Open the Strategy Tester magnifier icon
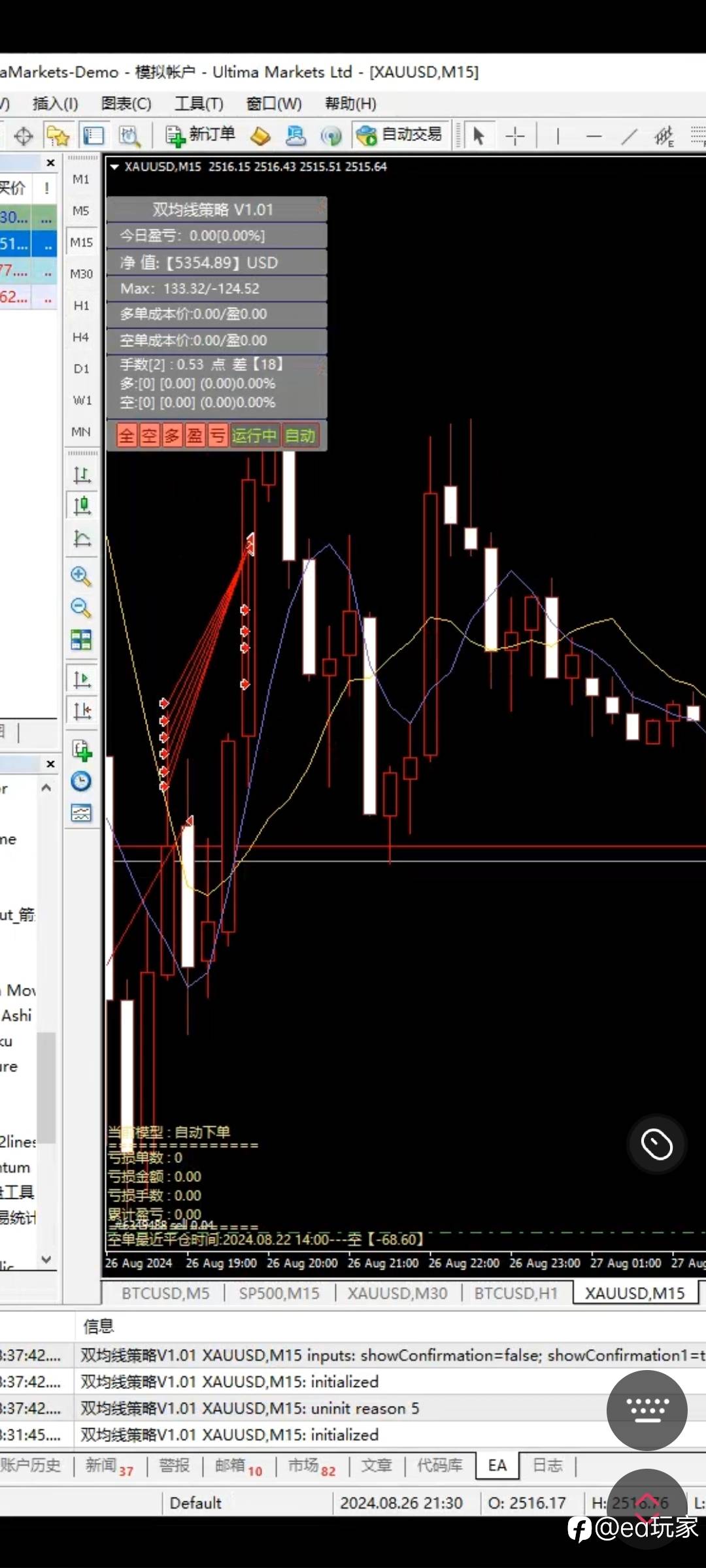This screenshot has width=706, height=1568. pyautogui.click(x=129, y=136)
